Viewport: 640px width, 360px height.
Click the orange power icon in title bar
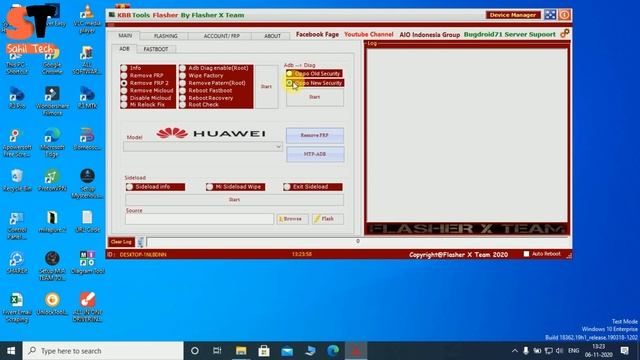[564, 15]
